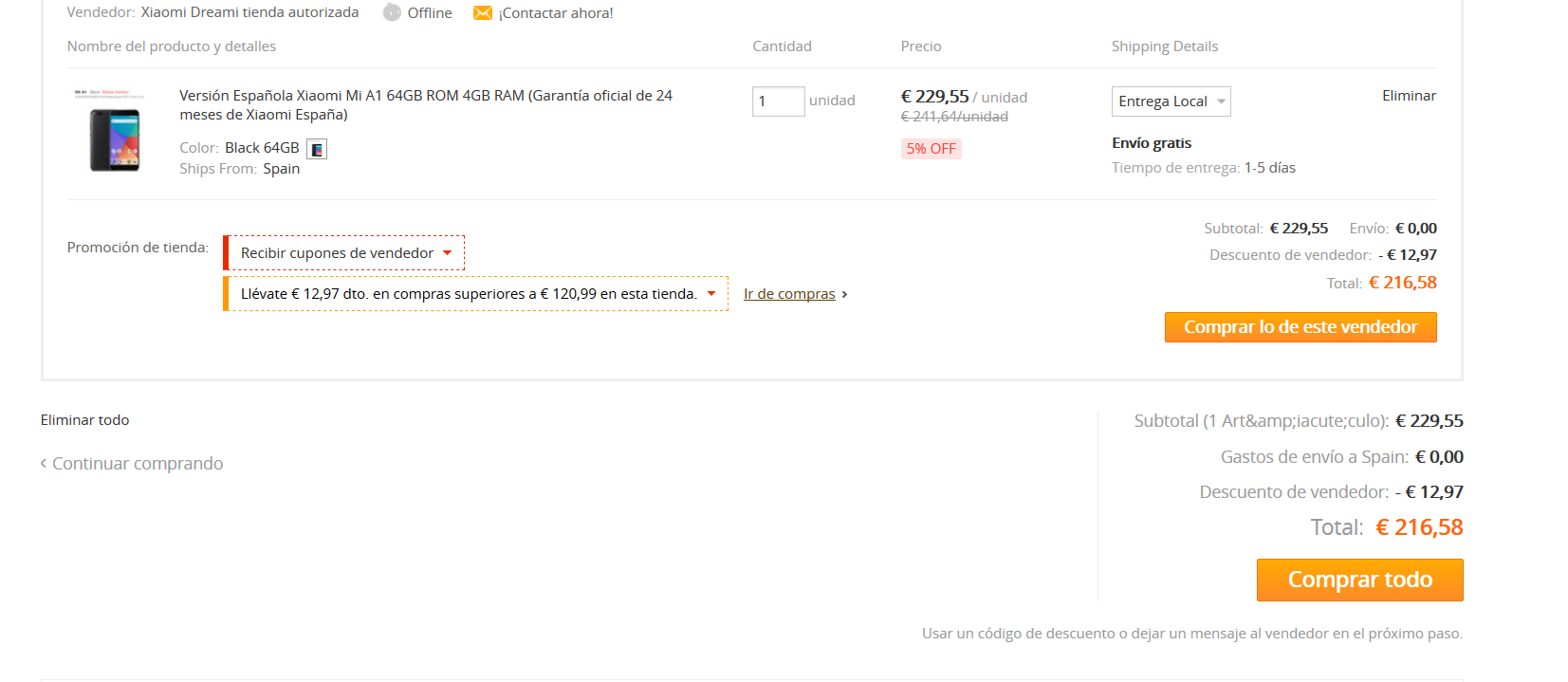Expand the Llévate € 12,97 dto. promotion dropdown
This screenshot has width=1568, height=682.
(x=476, y=294)
